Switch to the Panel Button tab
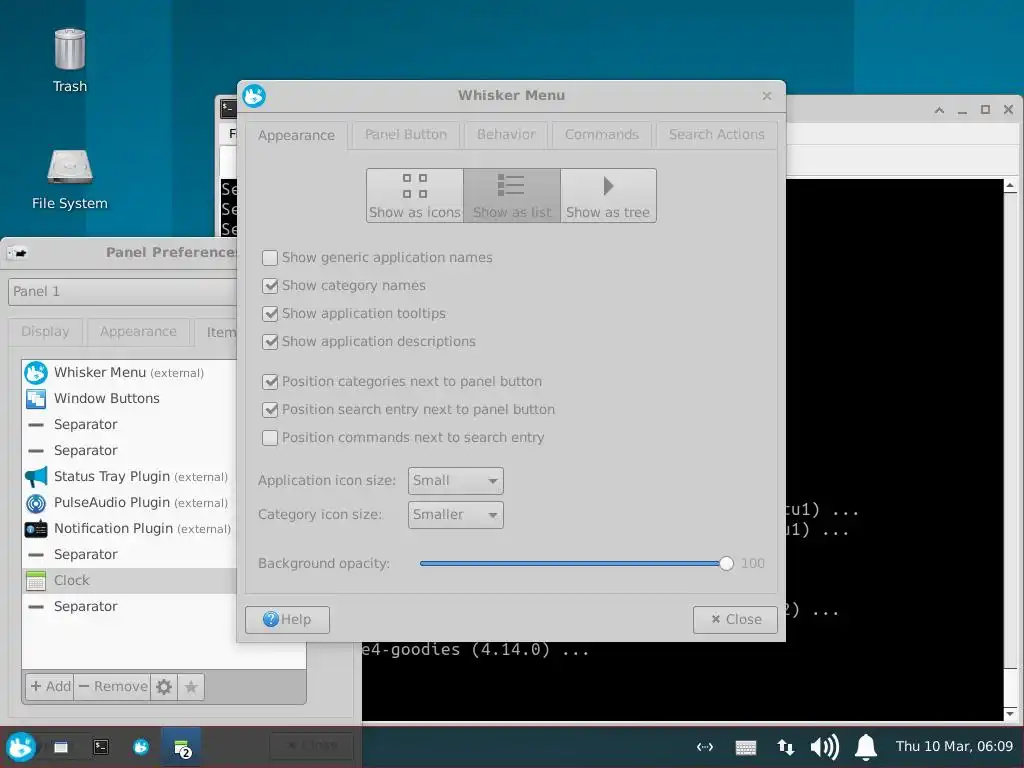This screenshot has width=1024, height=768. [406, 135]
